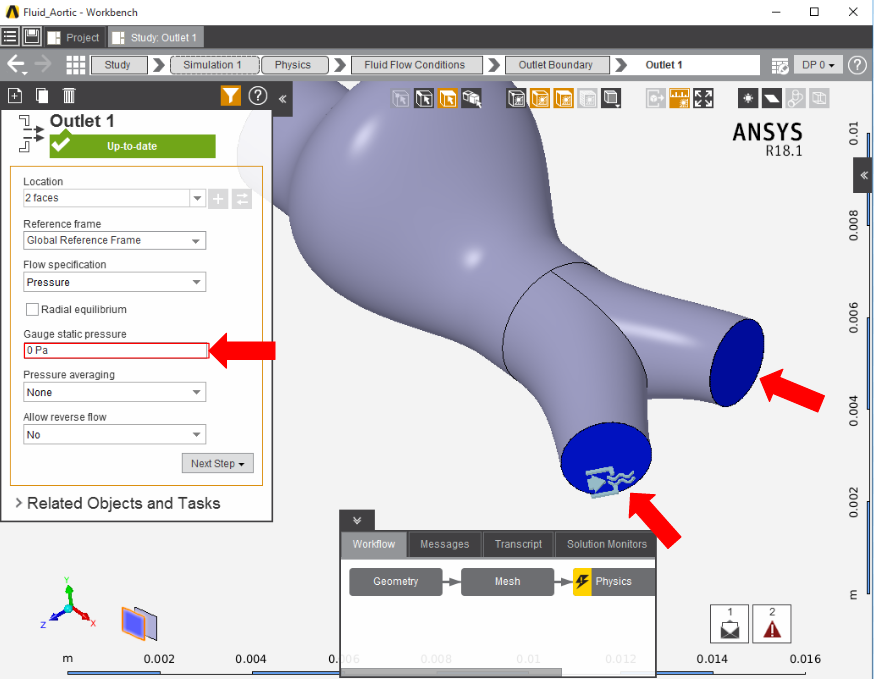Open panel help question mark
Image resolution: width=874 pixels, height=679 pixels.
click(x=258, y=96)
